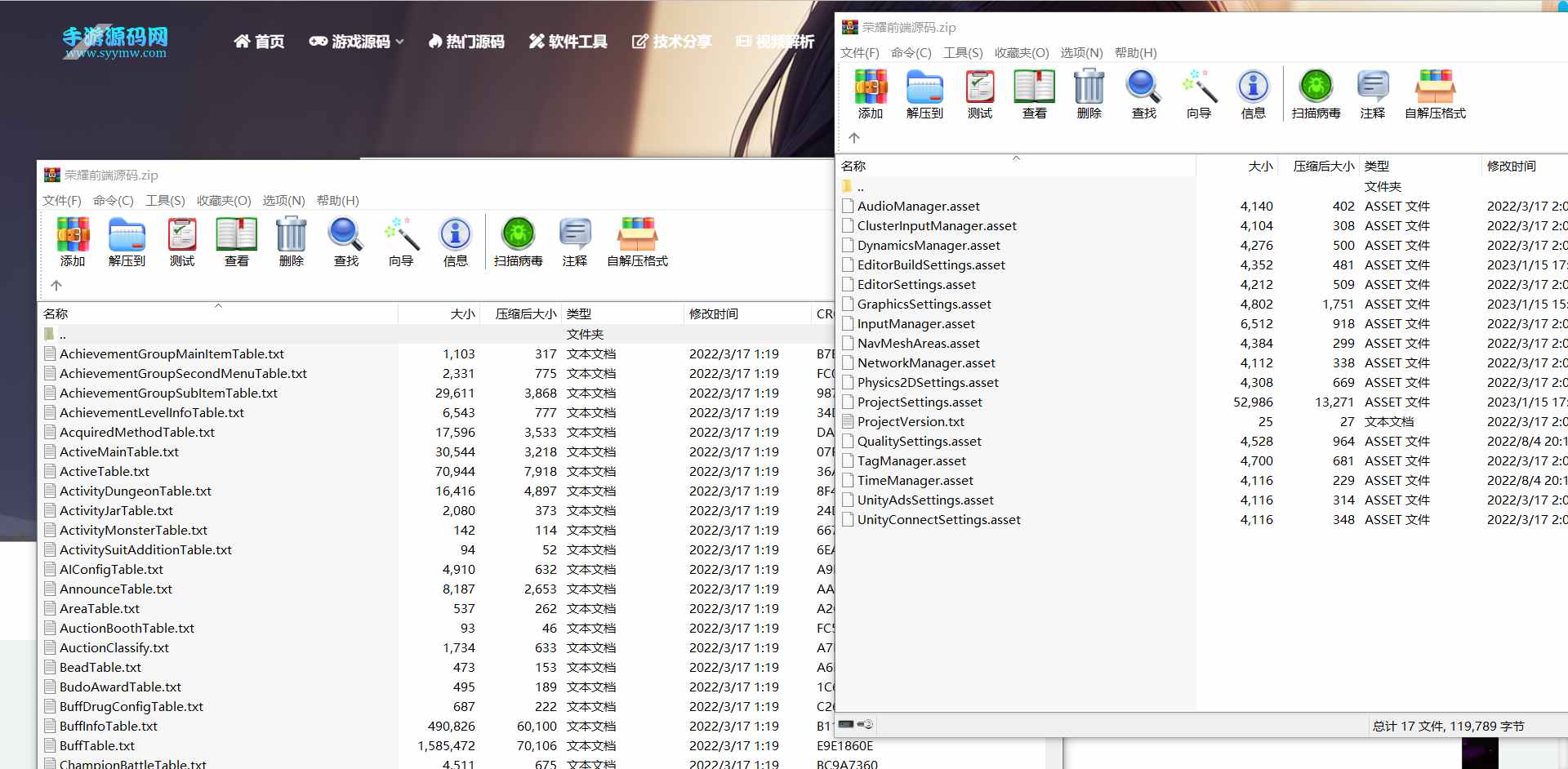
Task: Open the 工具(S) menu in left window
Action: (x=165, y=201)
